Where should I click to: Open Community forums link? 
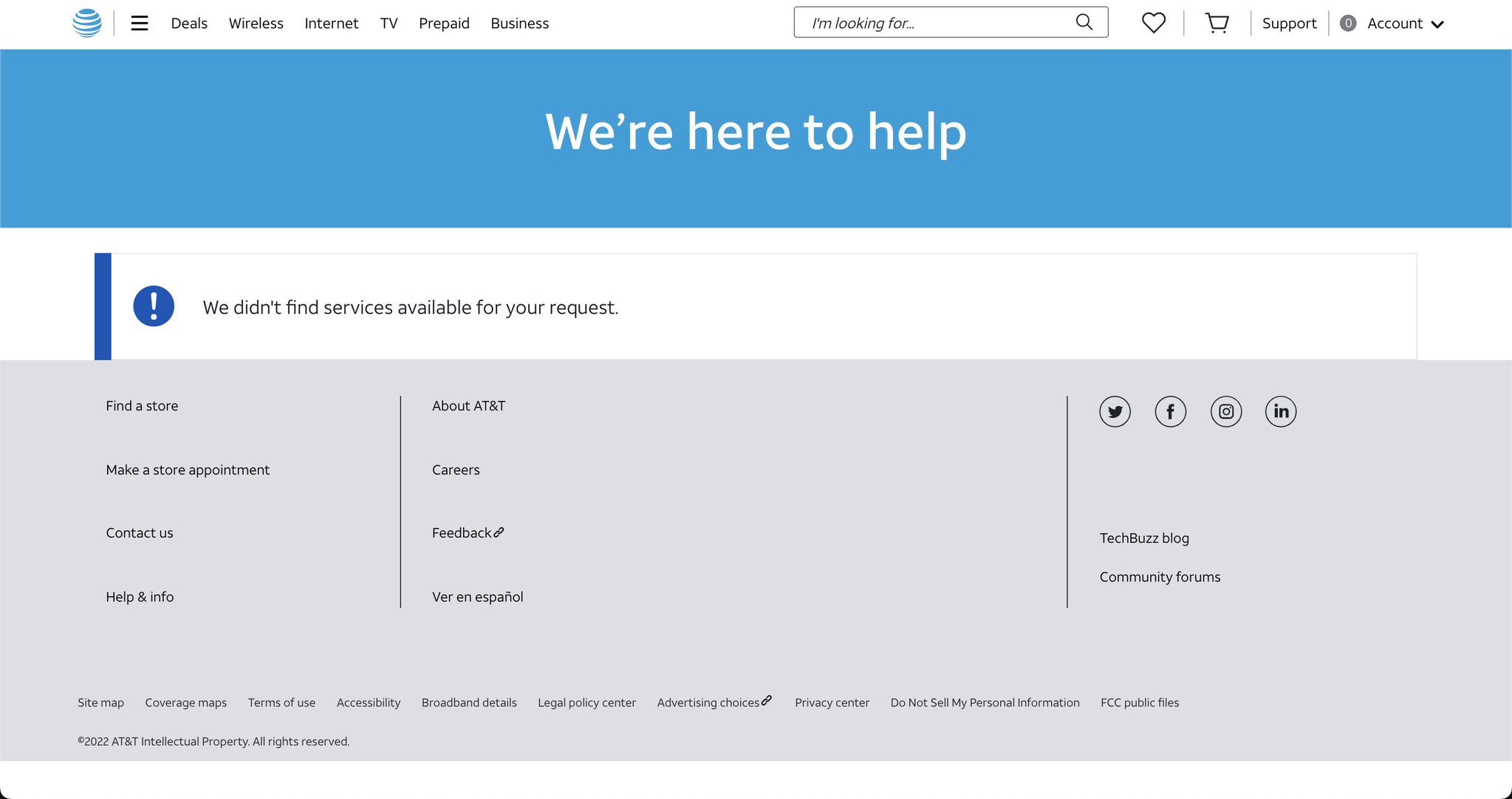pos(1160,577)
